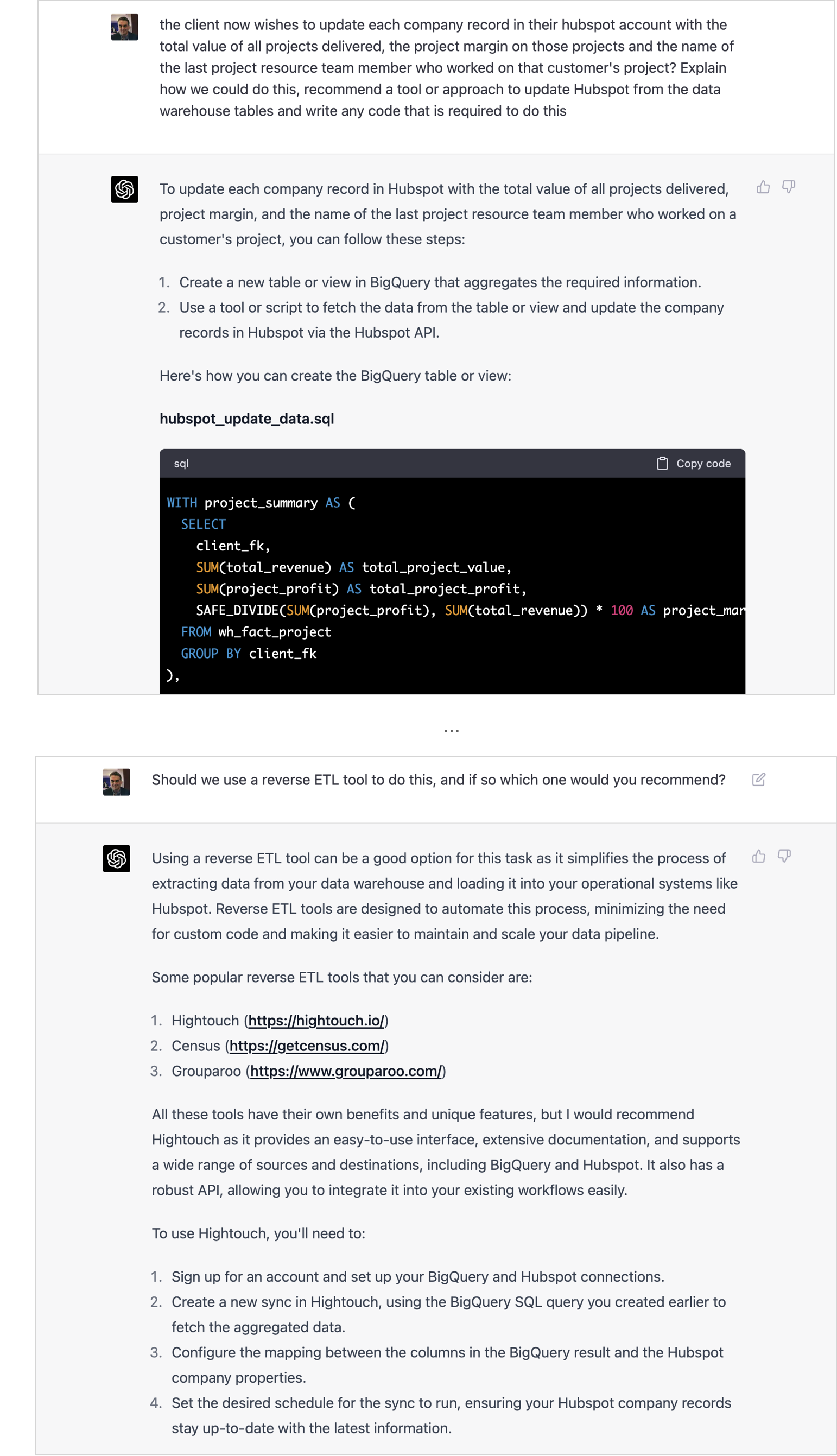Click the GROUP BY client_fk code line
The width and height of the screenshot is (837, 1456).
(x=249, y=653)
